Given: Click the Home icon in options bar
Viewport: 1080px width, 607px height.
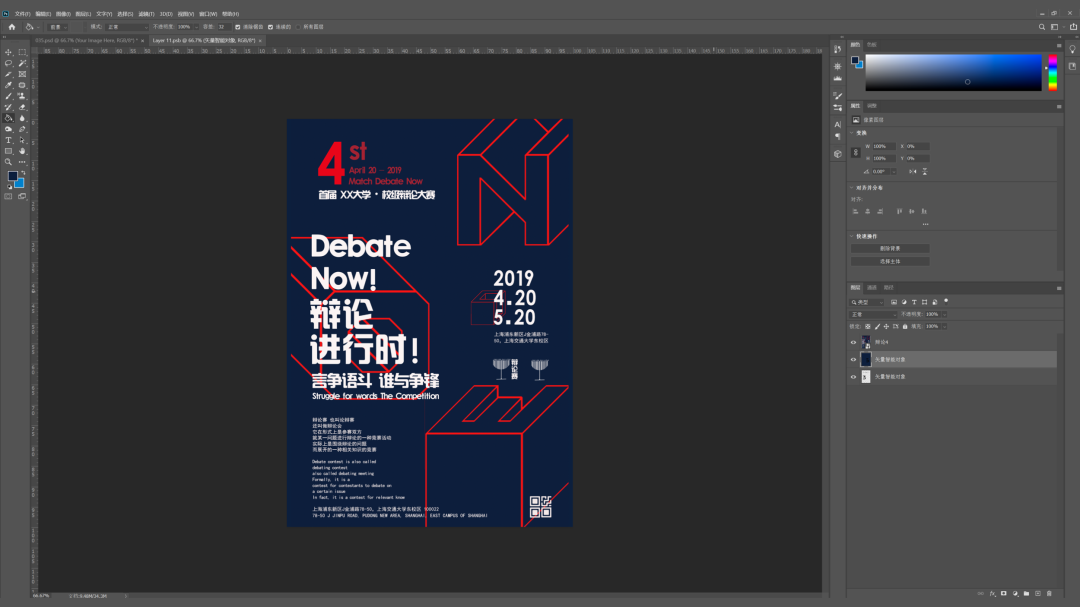Looking at the screenshot, I should click(12, 27).
